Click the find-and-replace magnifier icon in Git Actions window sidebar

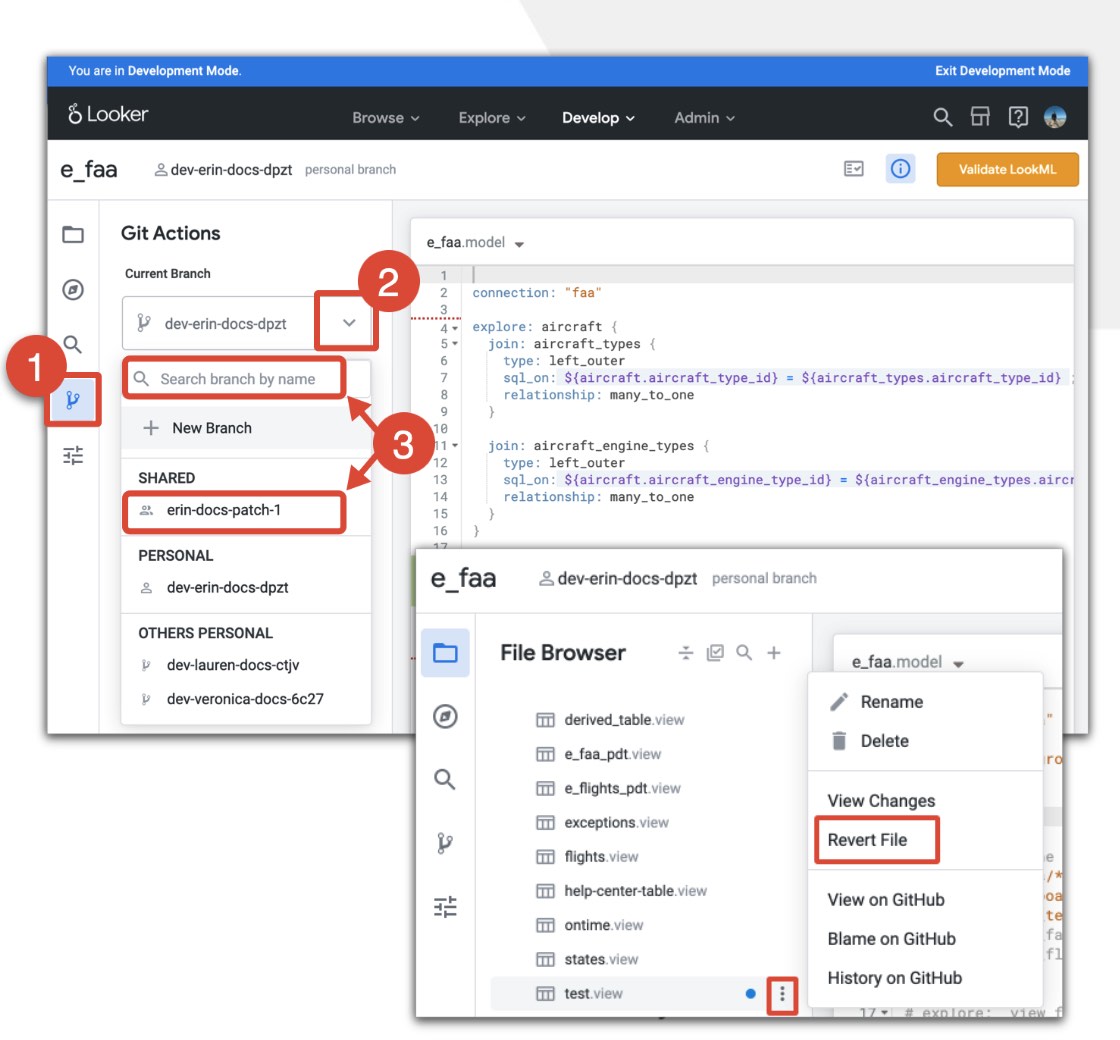[73, 344]
